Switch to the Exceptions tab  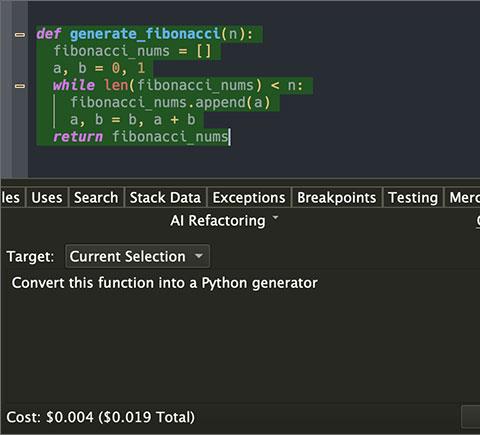click(x=249, y=198)
